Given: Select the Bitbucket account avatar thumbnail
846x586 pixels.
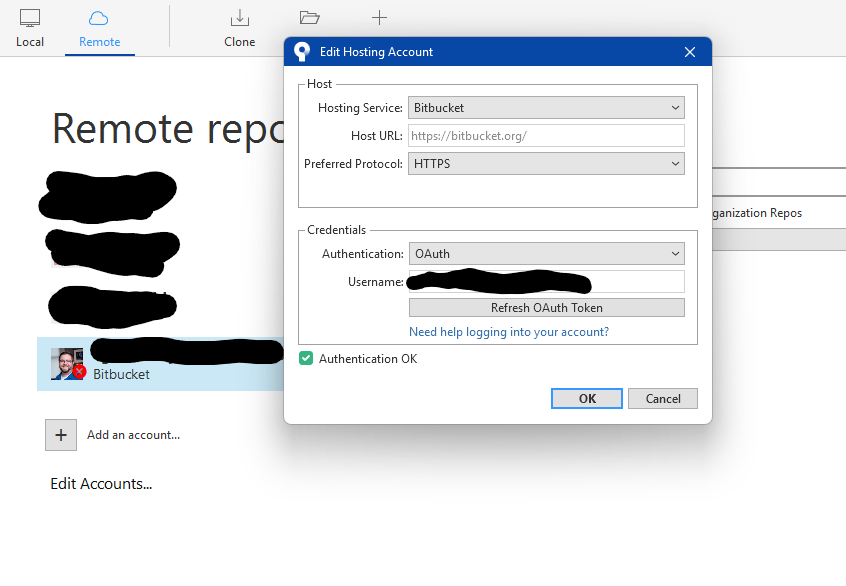Looking at the screenshot, I should (x=67, y=364).
